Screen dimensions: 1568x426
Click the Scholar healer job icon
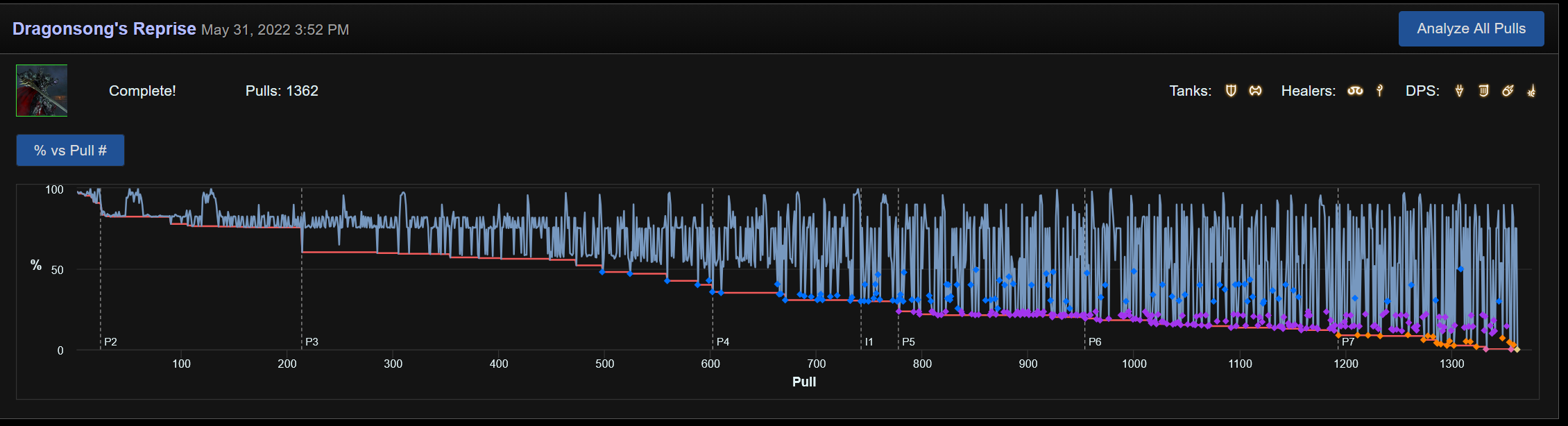tap(1355, 91)
